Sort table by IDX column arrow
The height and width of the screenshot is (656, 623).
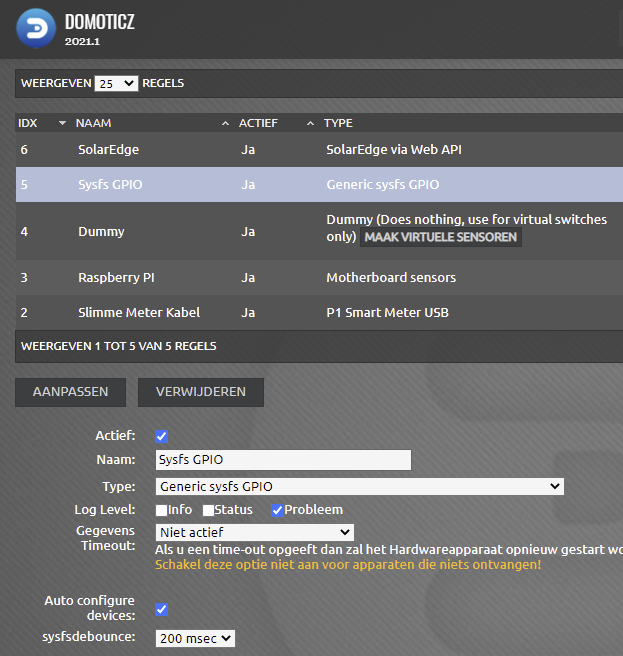tap(62, 123)
